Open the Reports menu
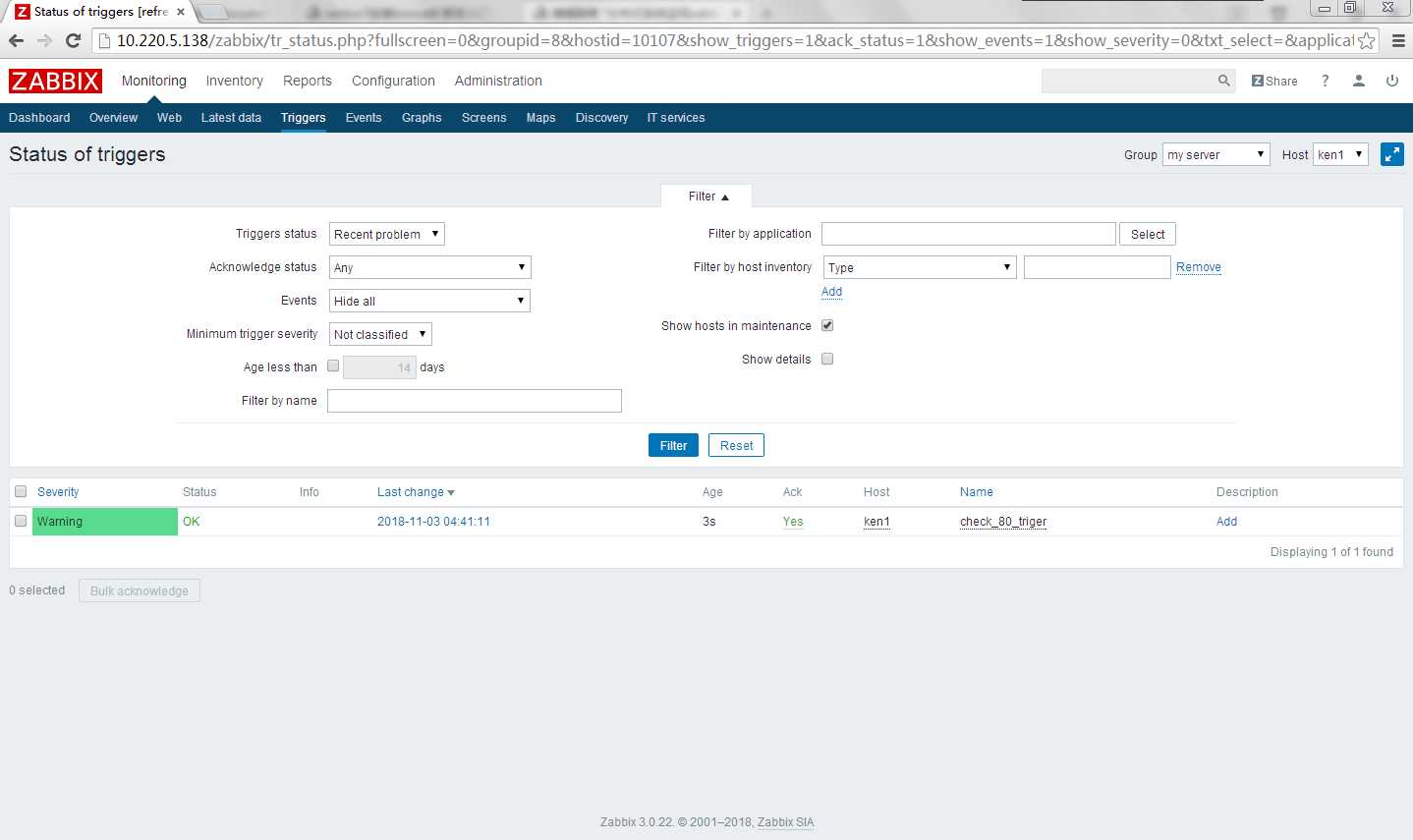The height and width of the screenshot is (840, 1413). (x=308, y=81)
